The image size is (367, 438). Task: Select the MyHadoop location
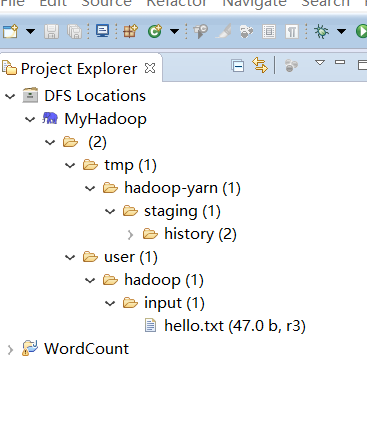[x=105, y=119]
